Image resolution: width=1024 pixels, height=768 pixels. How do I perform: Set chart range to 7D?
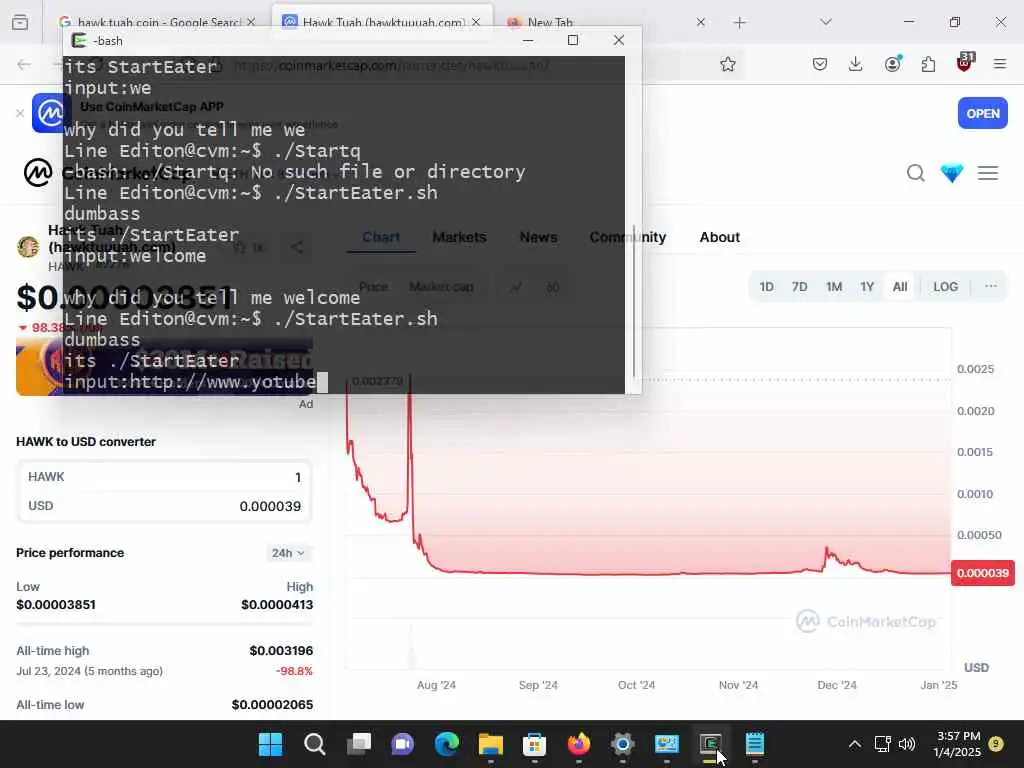pos(799,287)
